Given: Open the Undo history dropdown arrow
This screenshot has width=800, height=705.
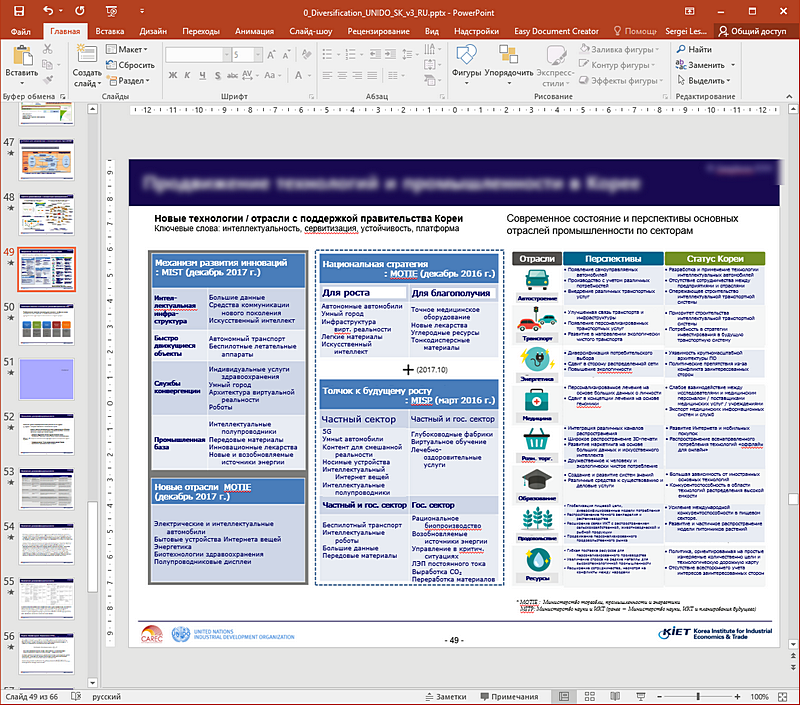Looking at the screenshot, I should click(61, 11).
